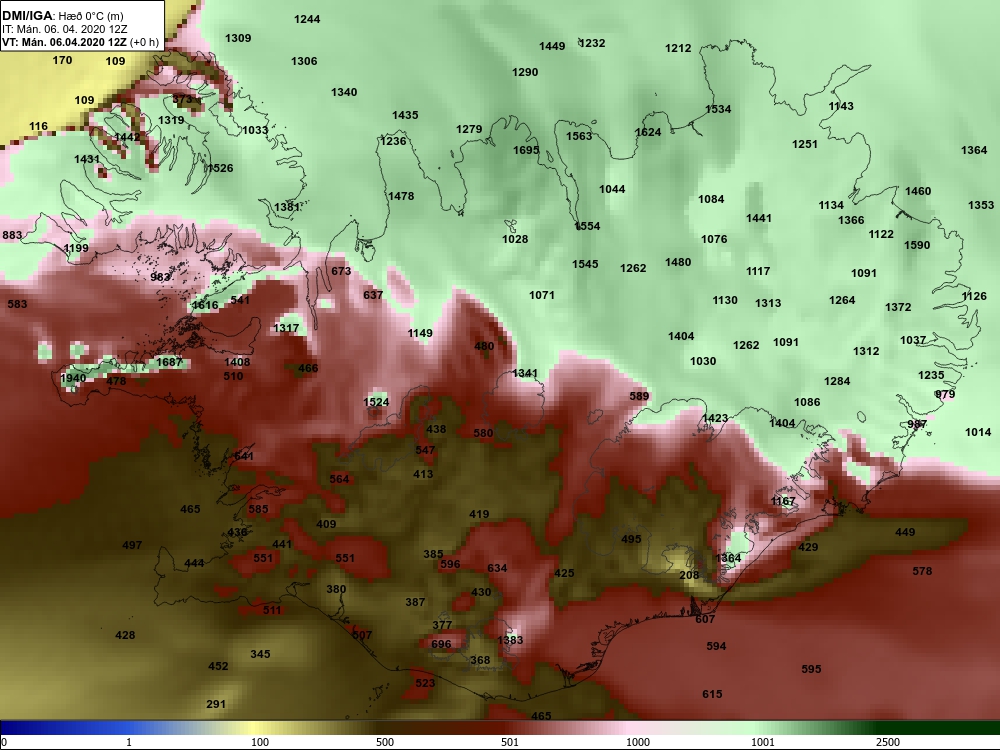Select the value 449 in the southeast
The height and width of the screenshot is (750, 1000).
coord(905,532)
